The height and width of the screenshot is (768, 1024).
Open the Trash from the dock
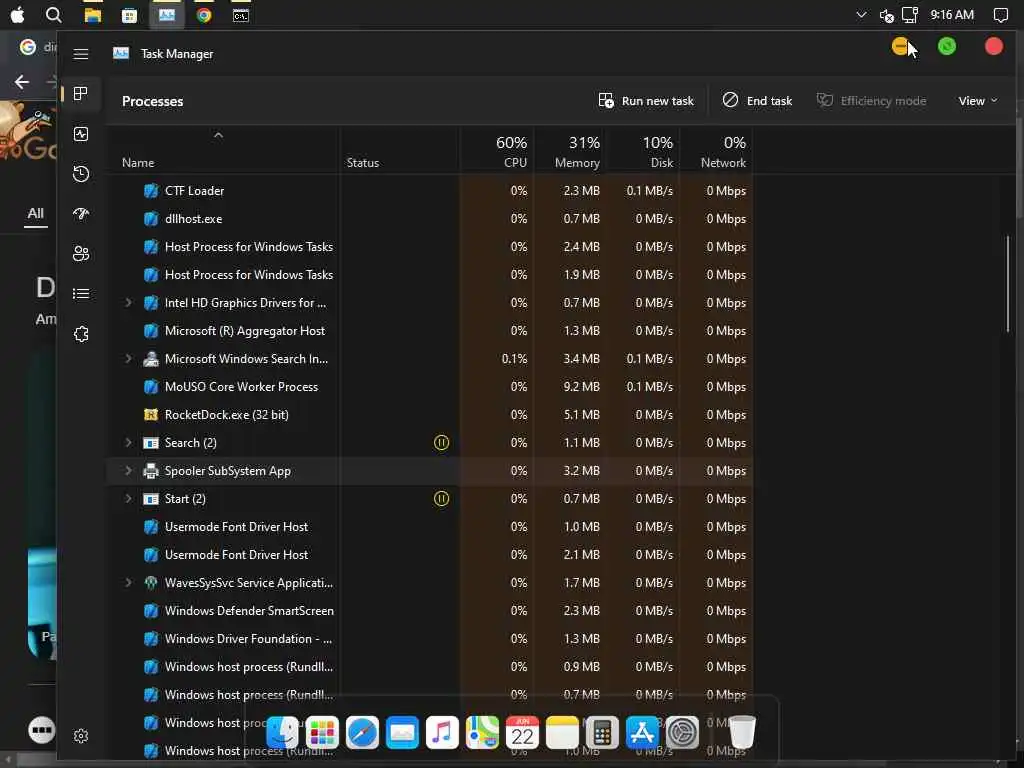pos(742,732)
